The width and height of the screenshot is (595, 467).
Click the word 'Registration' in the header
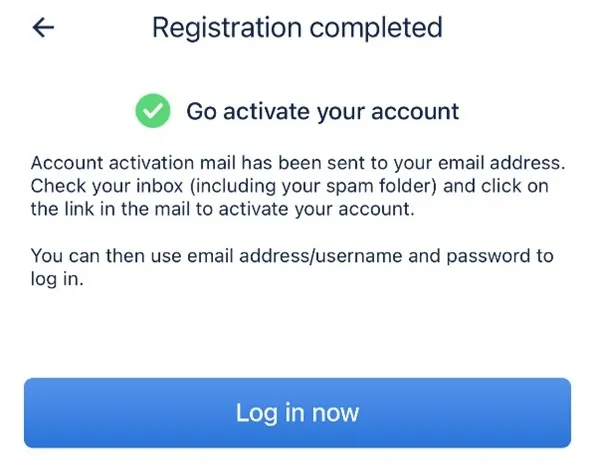pos(227,28)
